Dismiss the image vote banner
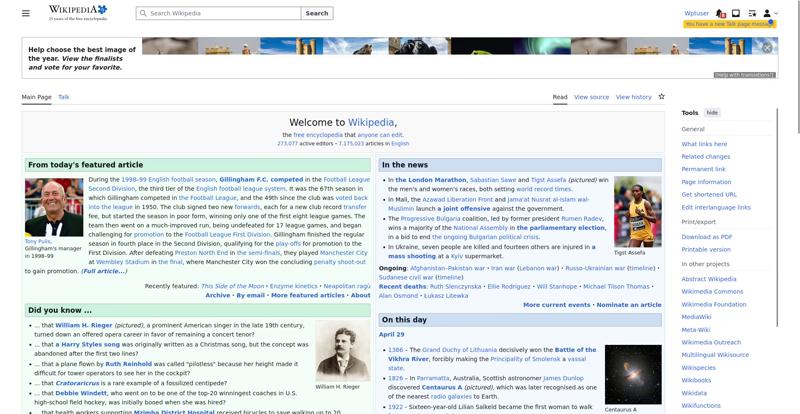Image resolution: width=800 pixels, height=414 pixels. (x=767, y=47)
